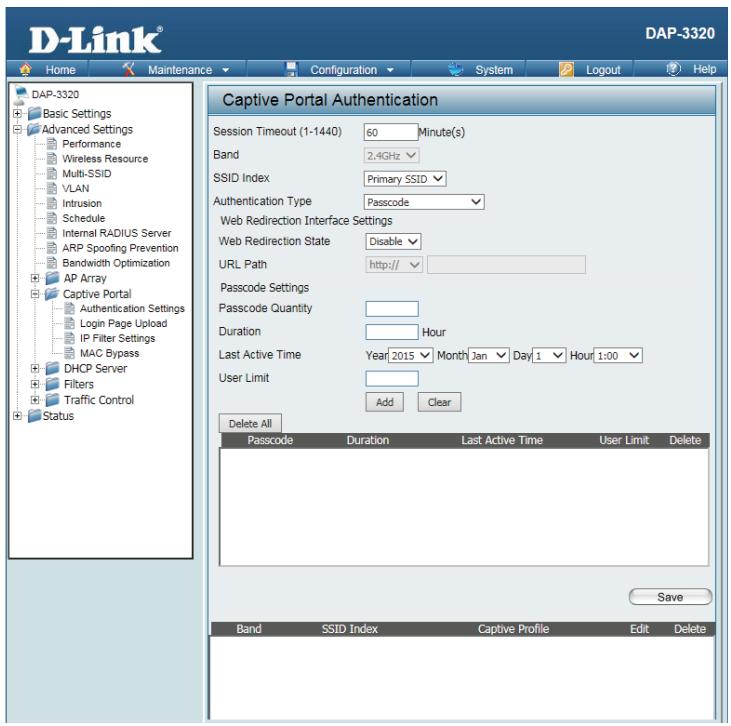The image size is (731, 726).
Task: Open the Band 2.4GHz dropdown
Action: click(x=391, y=155)
